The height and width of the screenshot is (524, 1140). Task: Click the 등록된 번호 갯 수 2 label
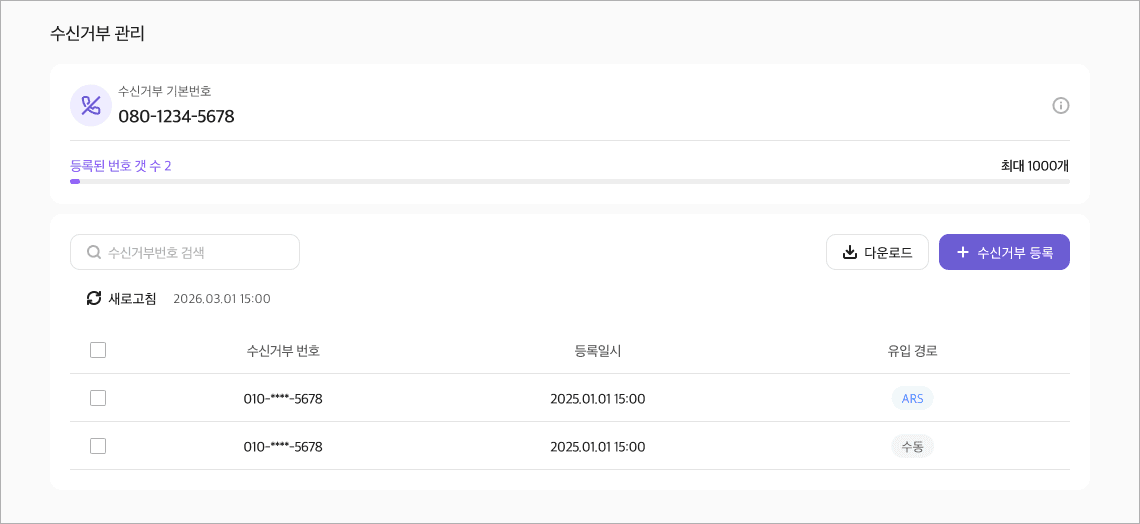121,166
